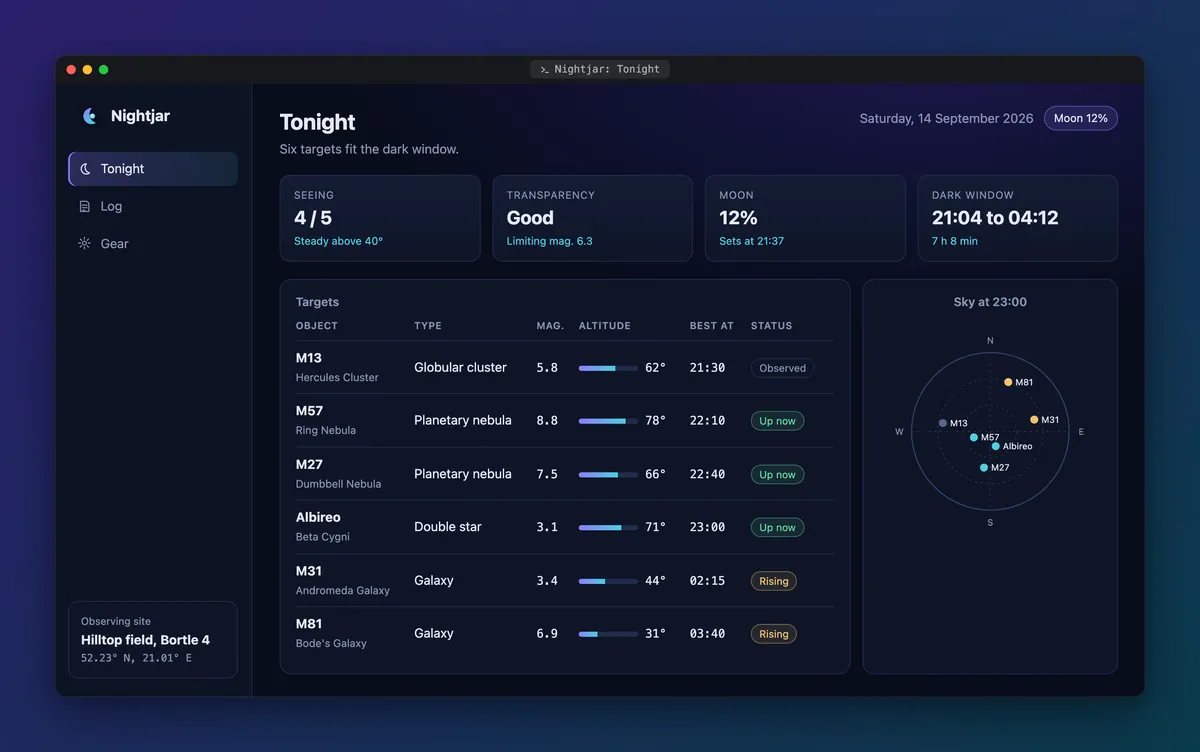This screenshot has height=752, width=1200.
Task: Open the Transparency Good card
Action: 593,218
